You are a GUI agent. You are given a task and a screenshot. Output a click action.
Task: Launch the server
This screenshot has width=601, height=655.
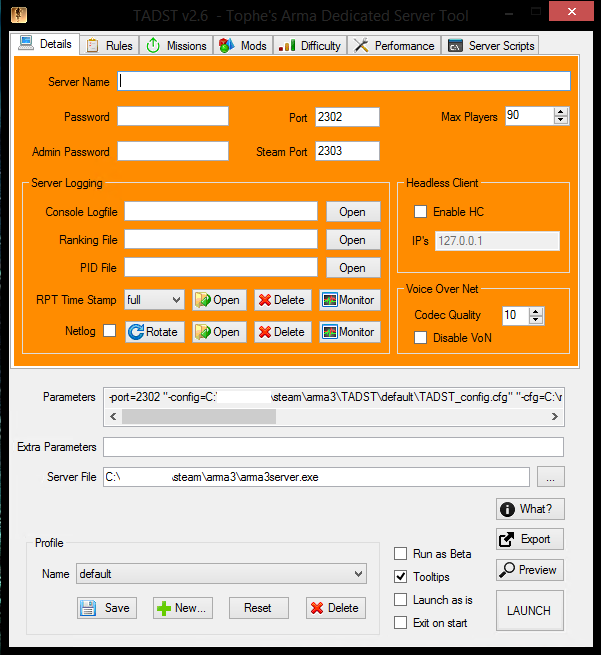pyautogui.click(x=530, y=611)
